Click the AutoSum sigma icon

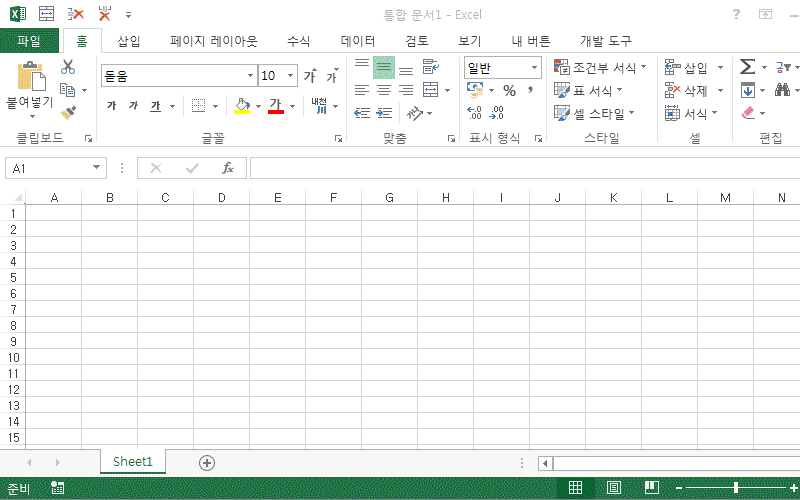pos(747,67)
